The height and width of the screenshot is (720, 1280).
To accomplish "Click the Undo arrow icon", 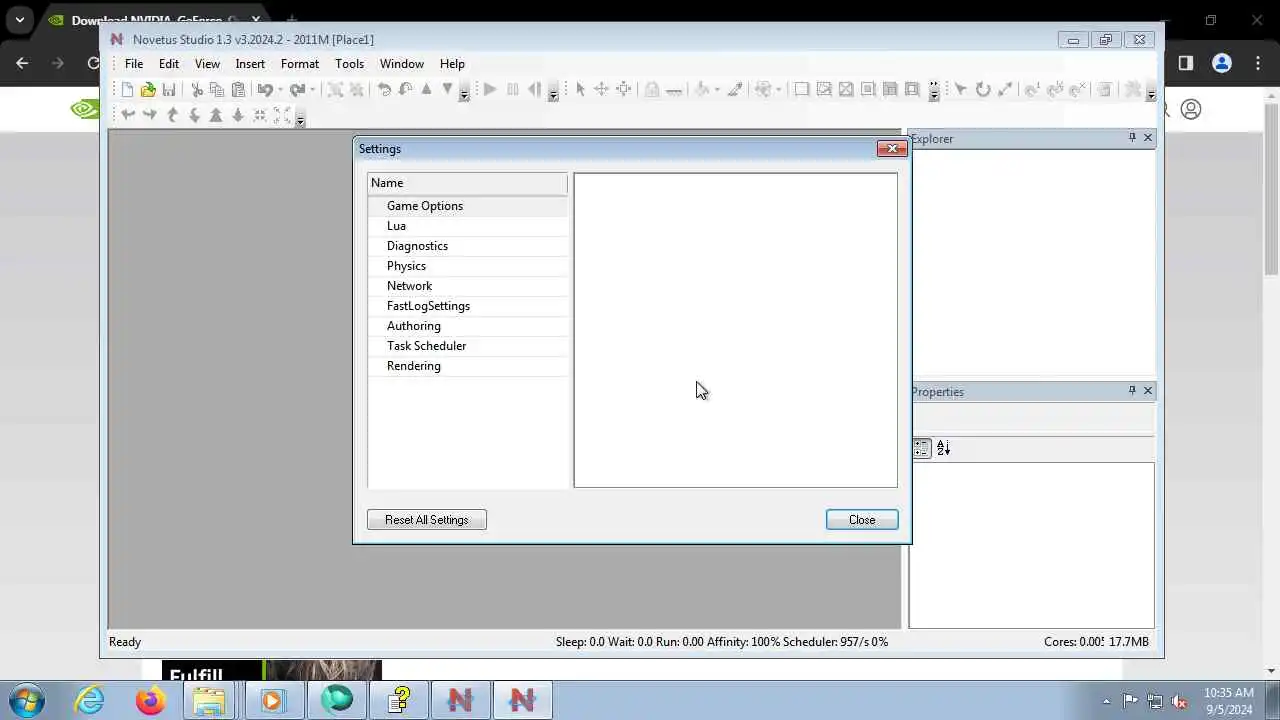I will [264, 90].
